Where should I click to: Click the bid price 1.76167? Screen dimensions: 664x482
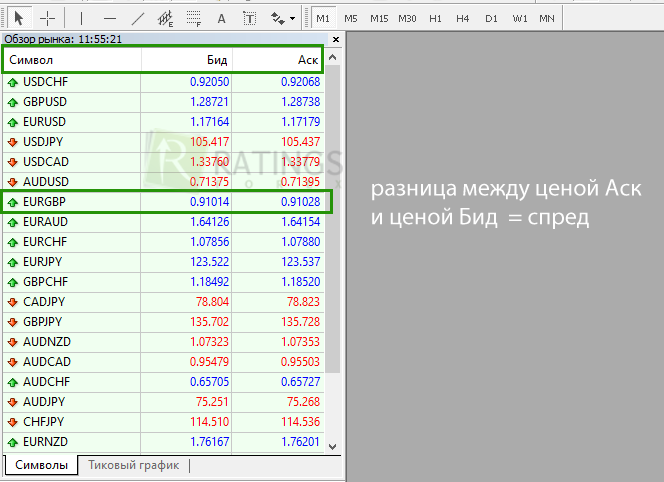point(209,441)
